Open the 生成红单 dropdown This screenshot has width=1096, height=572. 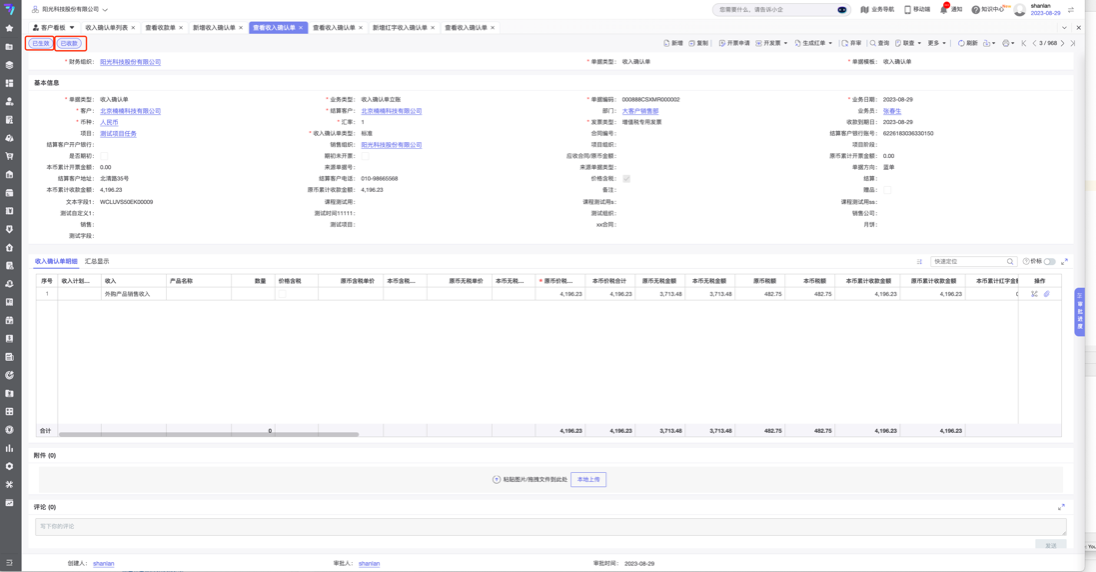pyautogui.click(x=812, y=44)
